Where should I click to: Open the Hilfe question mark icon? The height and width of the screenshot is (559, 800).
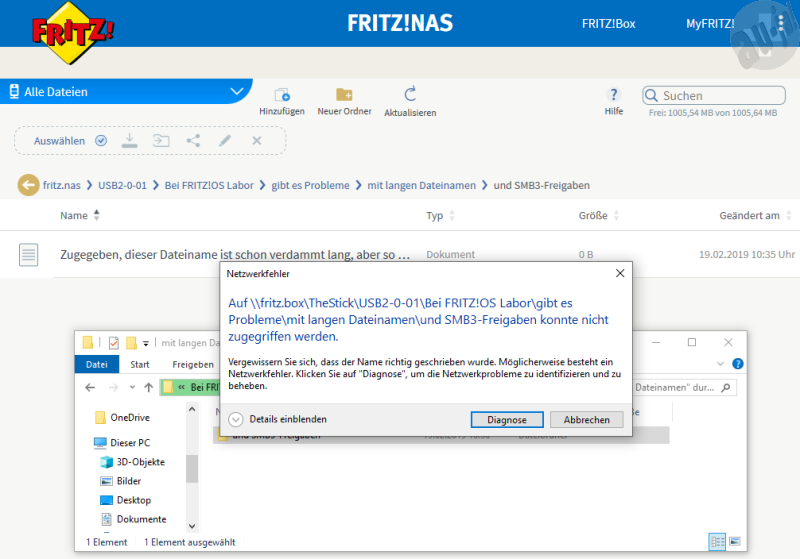(x=614, y=95)
